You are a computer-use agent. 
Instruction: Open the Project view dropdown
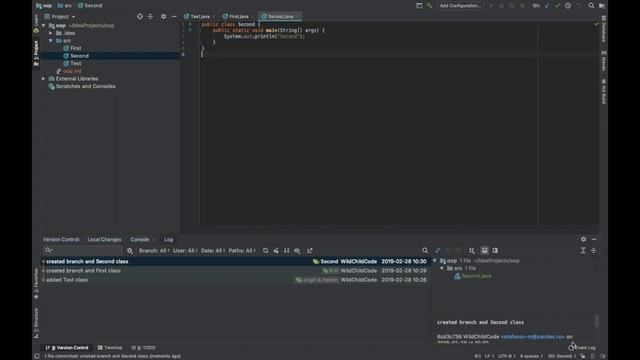pos(60,17)
